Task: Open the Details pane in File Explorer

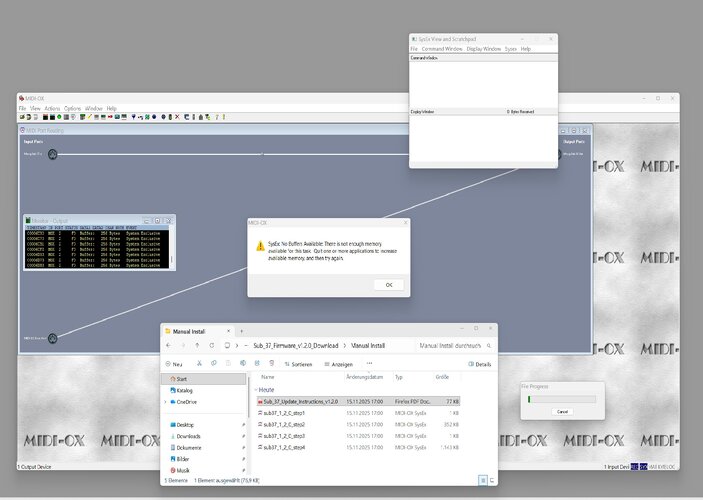Action: click(x=480, y=364)
